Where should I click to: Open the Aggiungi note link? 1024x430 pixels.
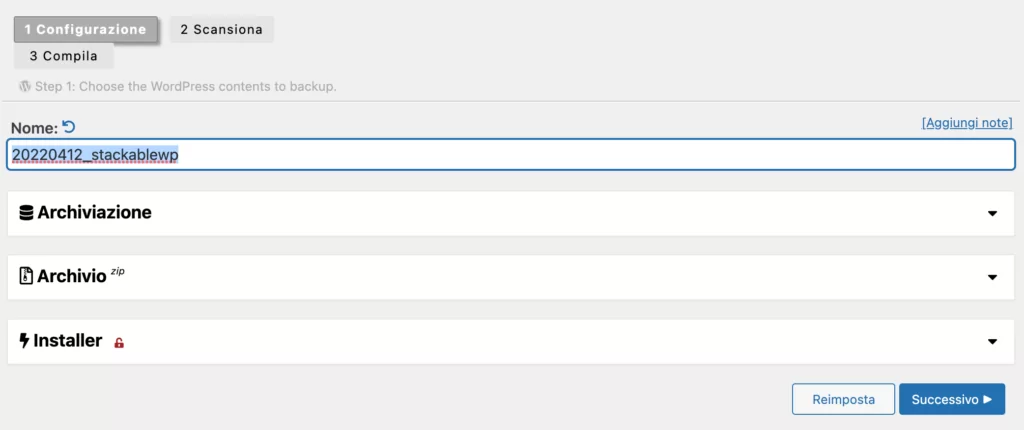pos(967,122)
